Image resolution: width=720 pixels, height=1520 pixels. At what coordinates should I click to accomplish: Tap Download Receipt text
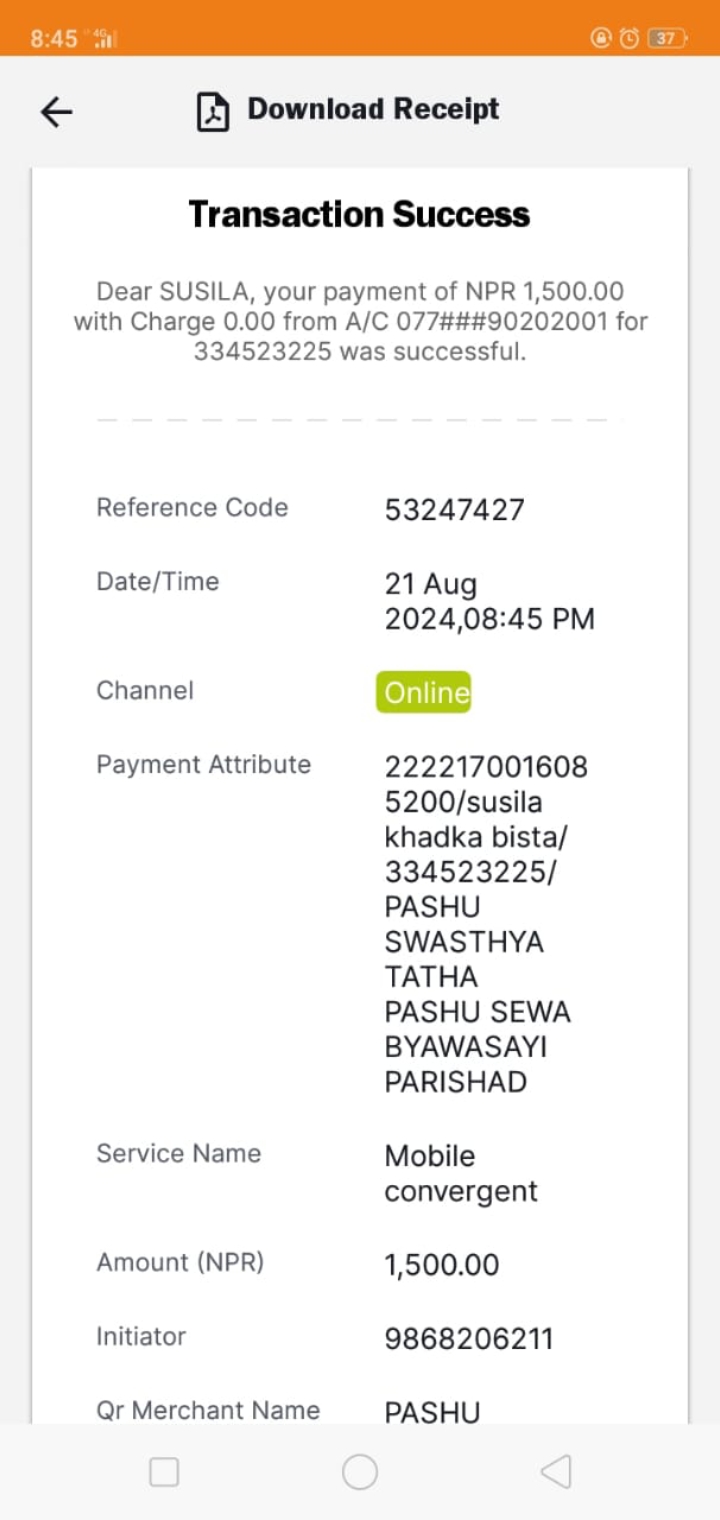(373, 109)
